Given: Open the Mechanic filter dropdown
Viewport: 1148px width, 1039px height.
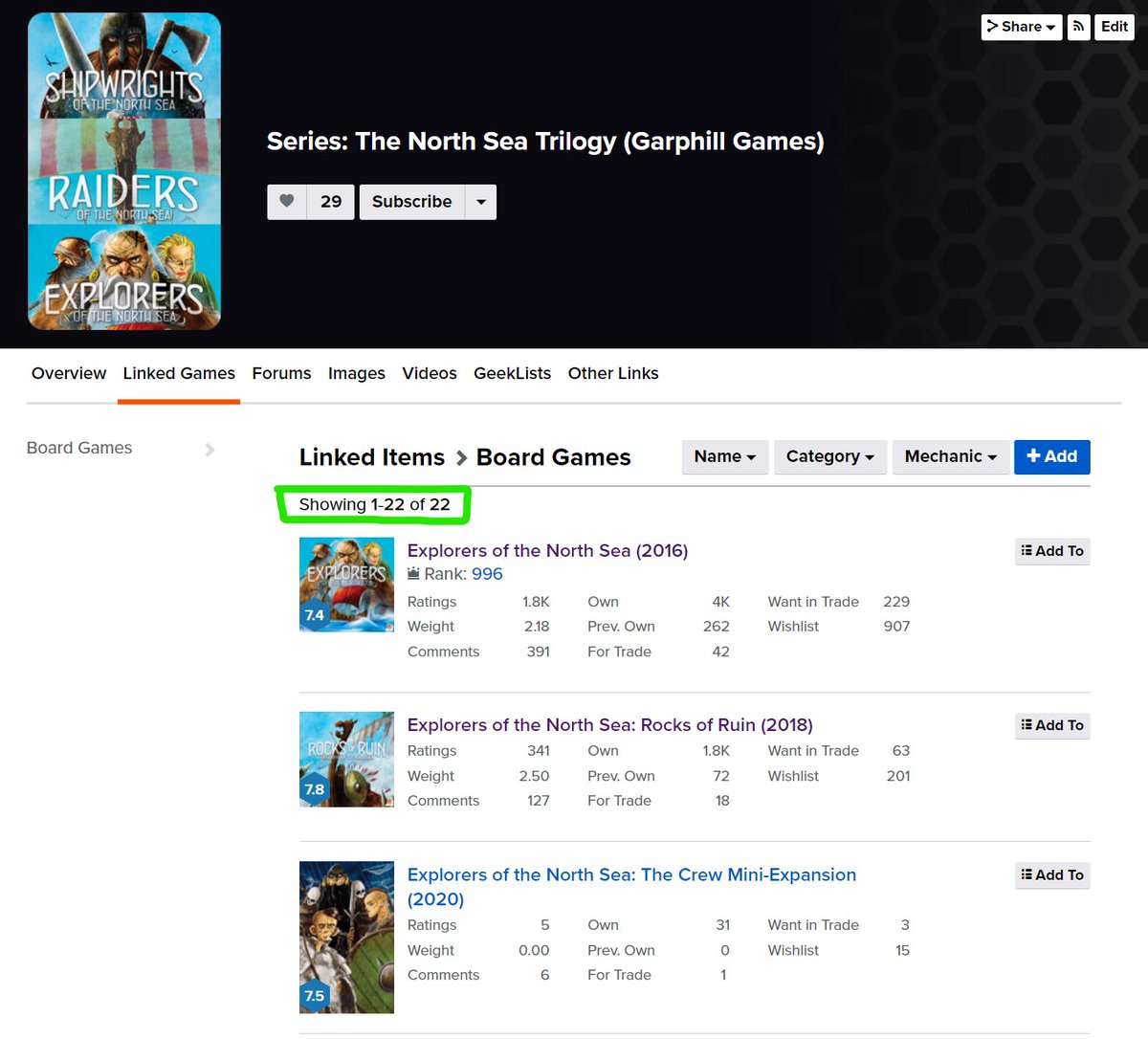Looking at the screenshot, I should pos(950,457).
